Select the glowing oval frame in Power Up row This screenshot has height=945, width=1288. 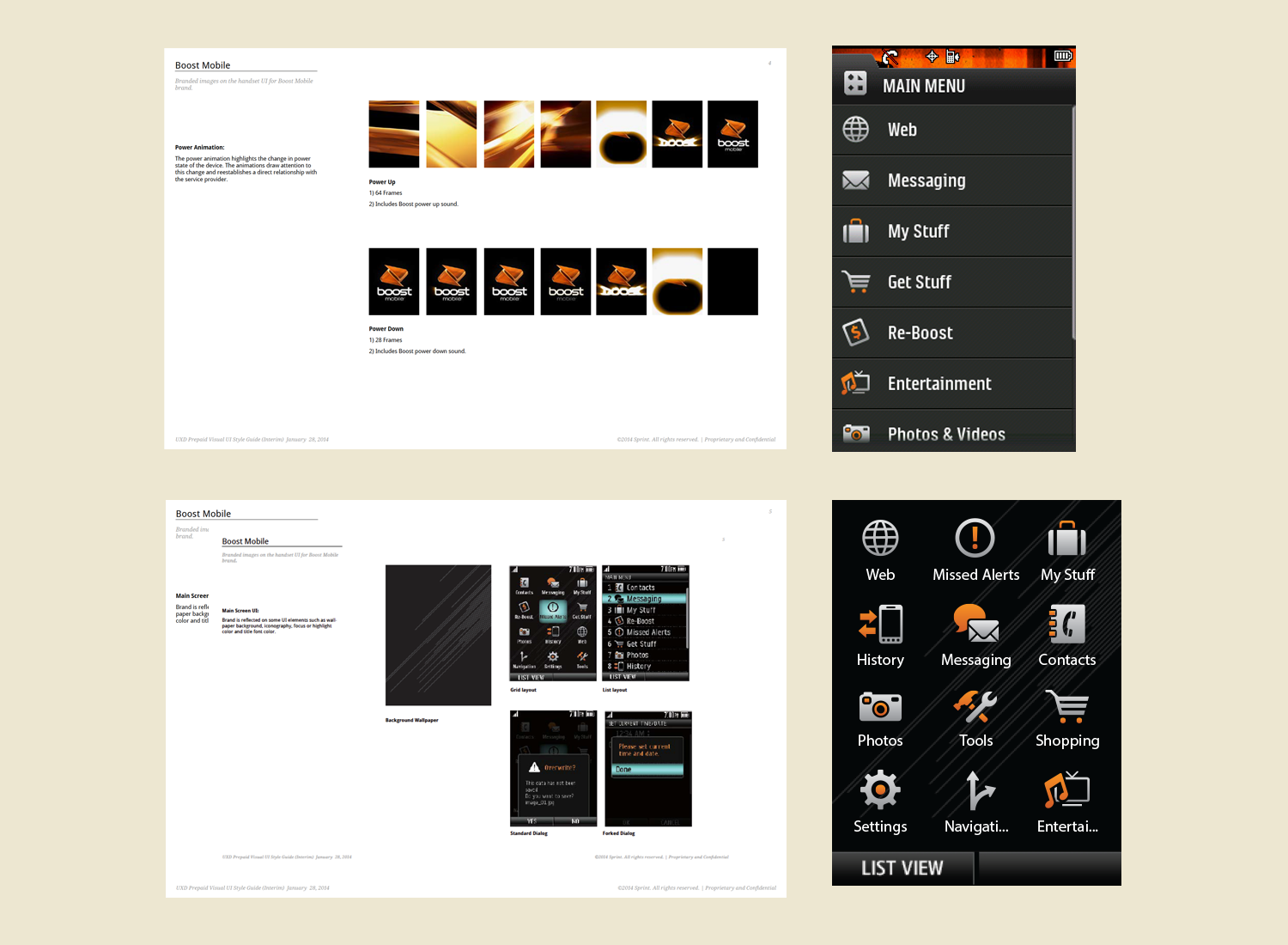coord(622,134)
